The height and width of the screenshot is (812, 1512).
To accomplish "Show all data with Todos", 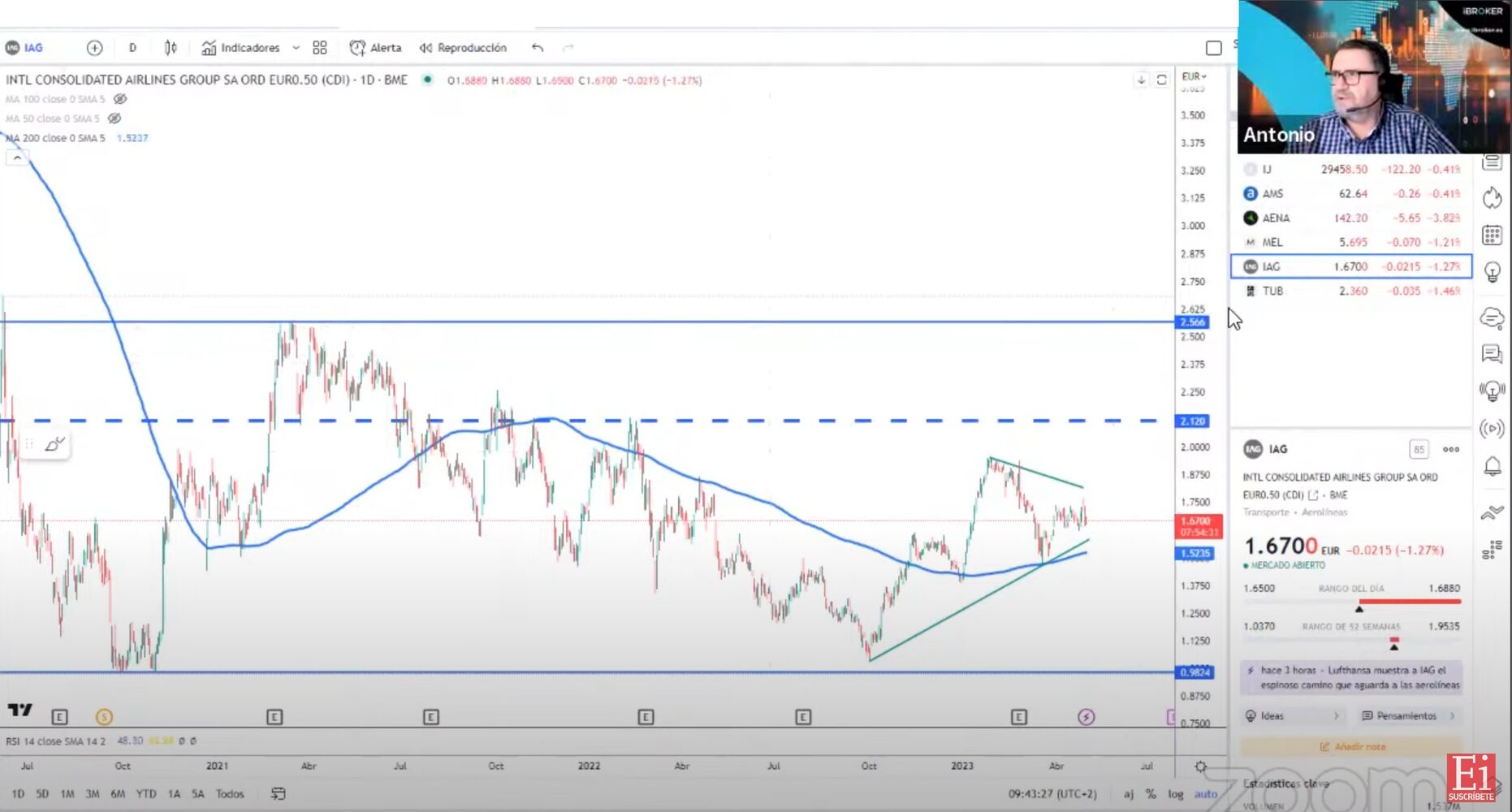I will (230, 794).
